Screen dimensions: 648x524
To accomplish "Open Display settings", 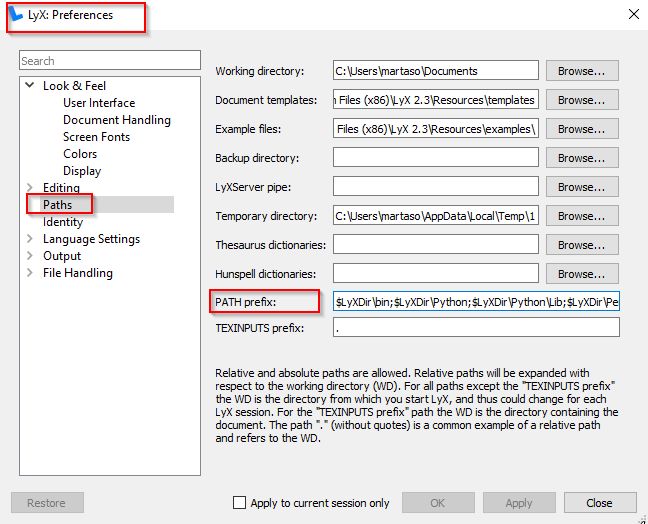I will [82, 171].
